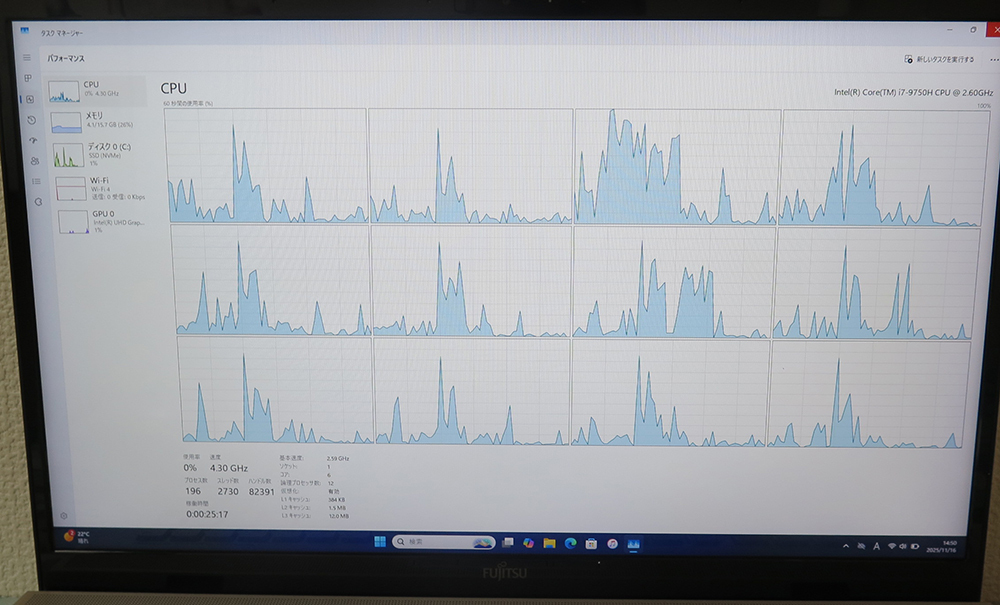Expand the system tray hidden icons chevron
Image resolution: width=1000 pixels, height=605 pixels.
click(x=846, y=546)
